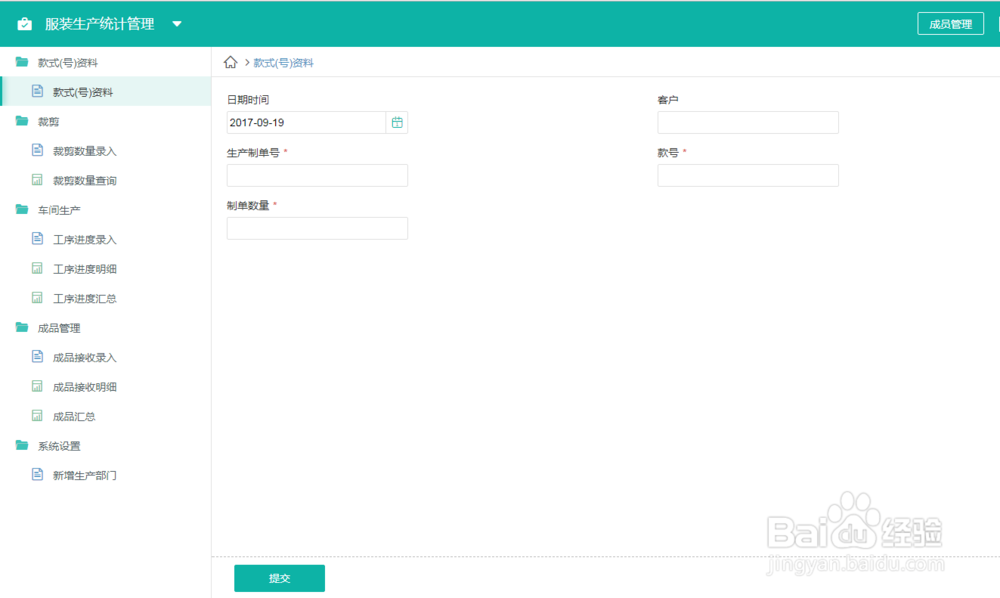1000x598 pixels.
Task: Click the home icon in the breadcrumb
Action: tap(230, 61)
